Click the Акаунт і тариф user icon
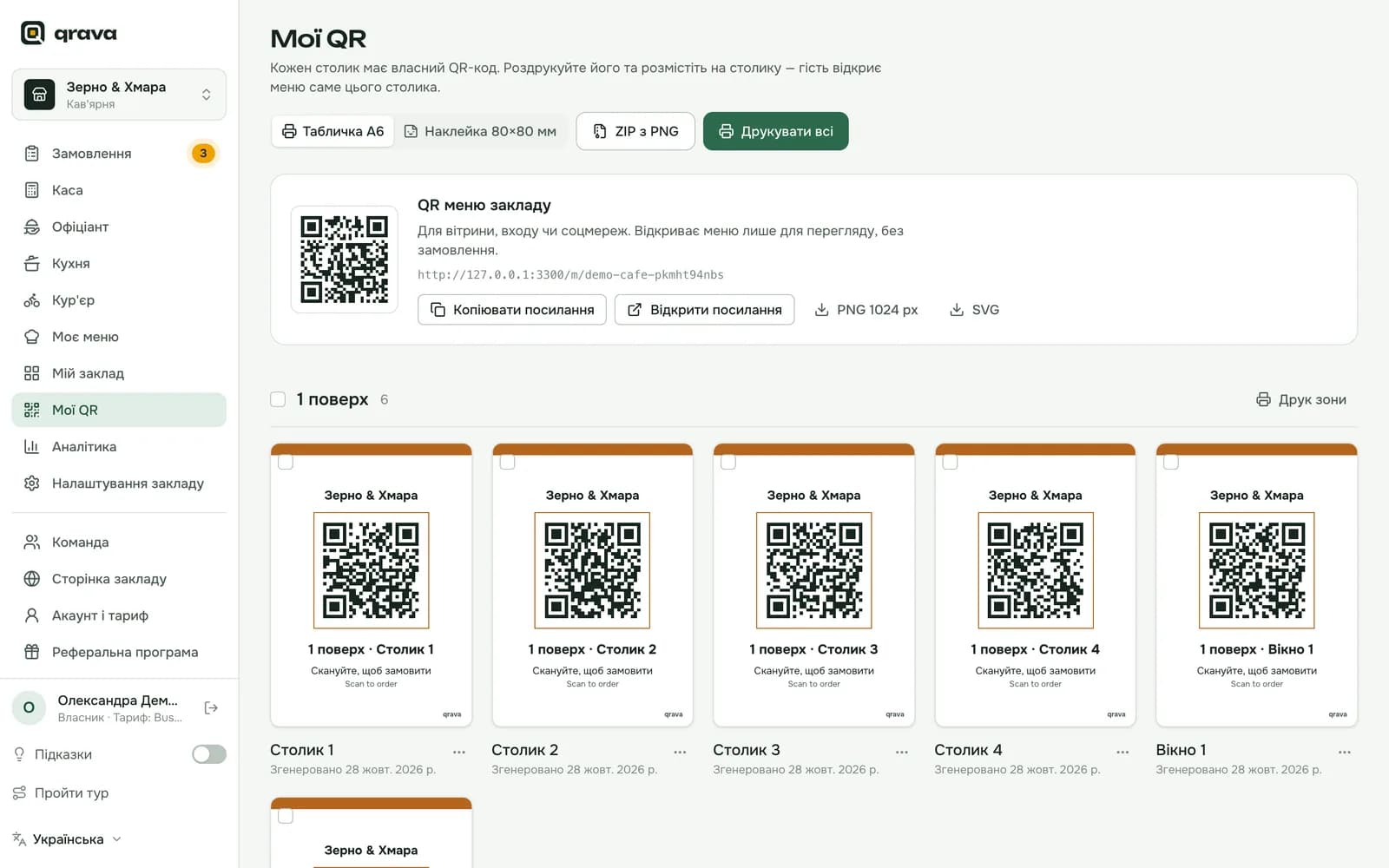Screen dimensions: 1389x868 pyautogui.click(x=32, y=615)
